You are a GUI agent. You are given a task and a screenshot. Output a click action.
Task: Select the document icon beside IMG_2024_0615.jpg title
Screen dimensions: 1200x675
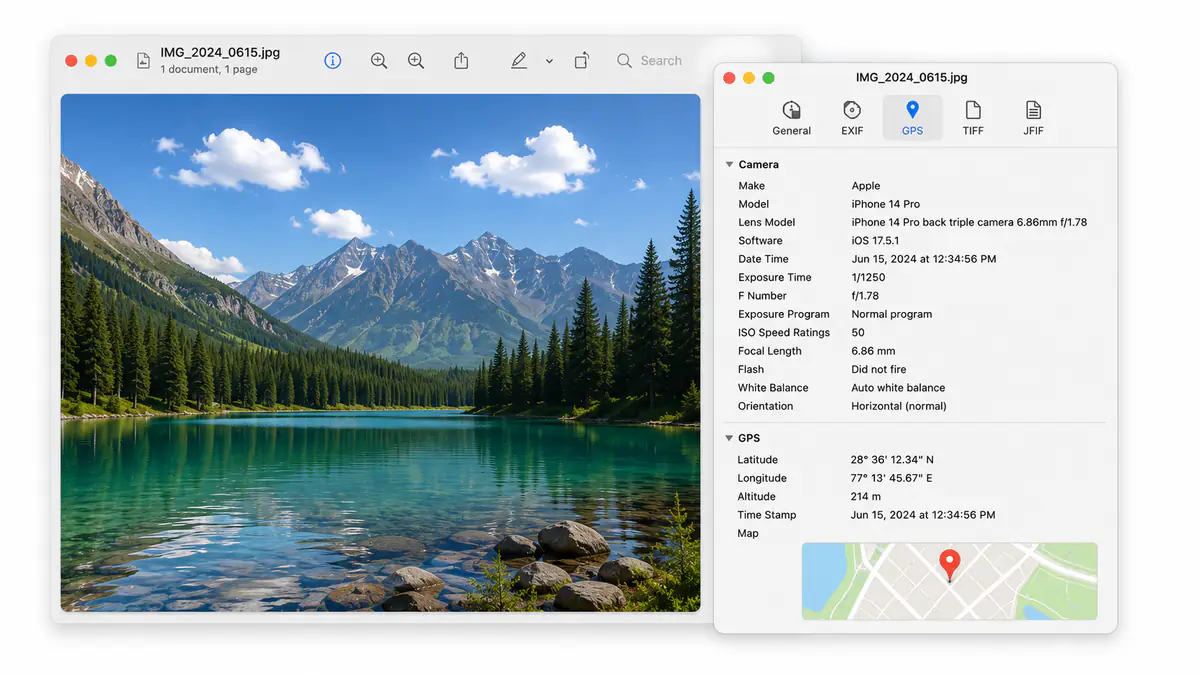(x=143, y=61)
